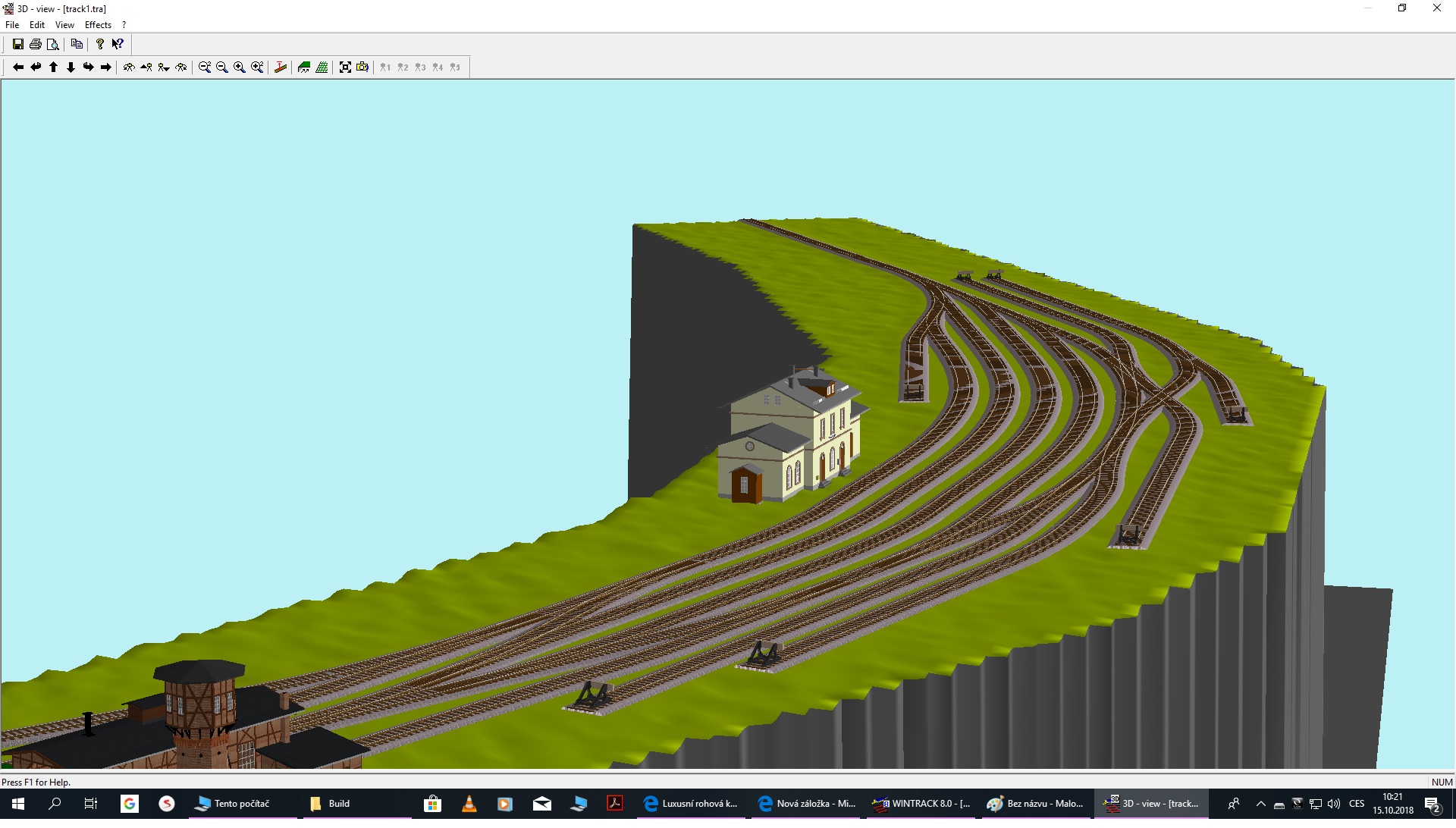Switch to WINTRACK 8.0 taskbar button

921,804
